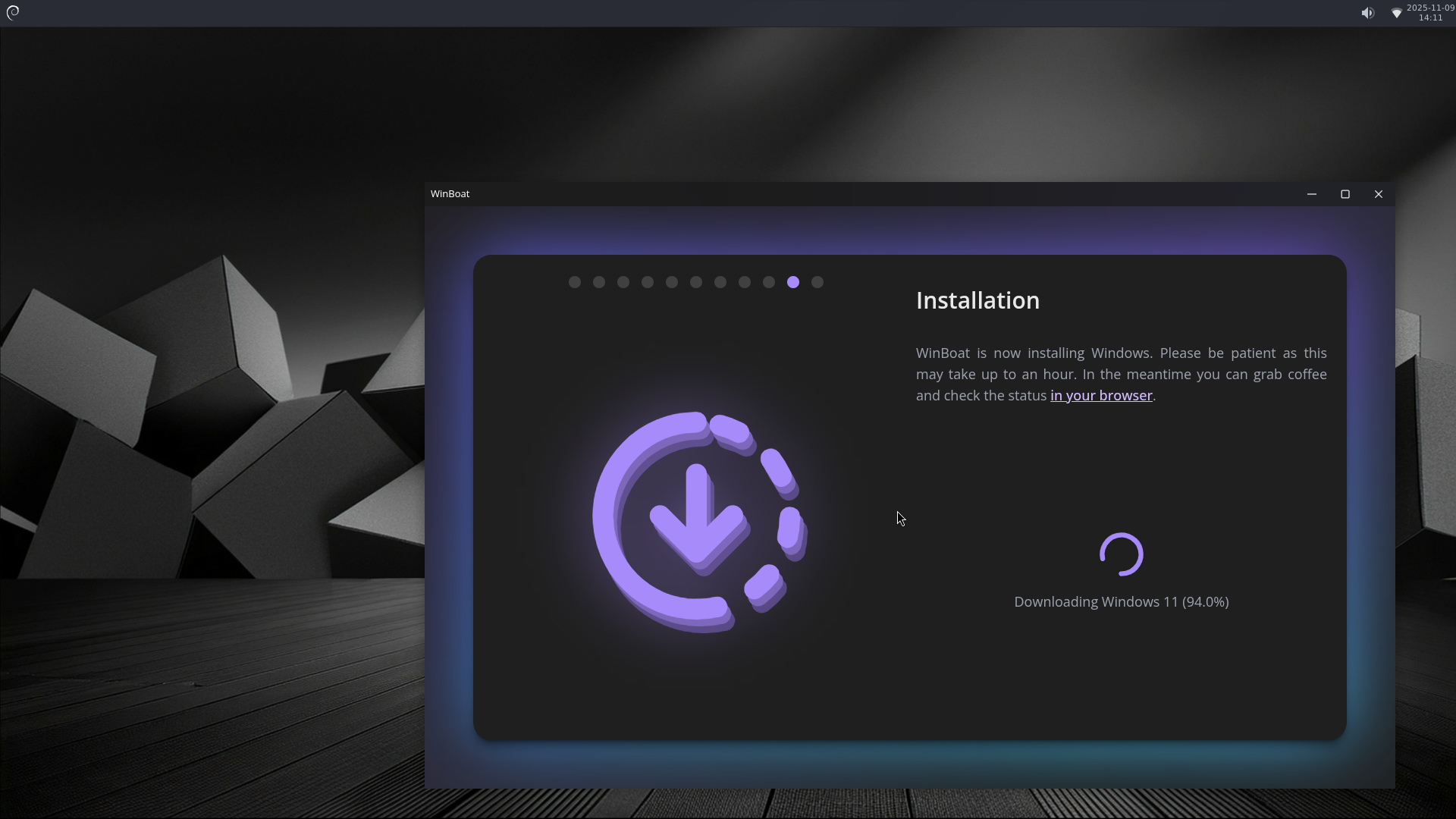Click the first step indicator dot

pyautogui.click(x=575, y=282)
